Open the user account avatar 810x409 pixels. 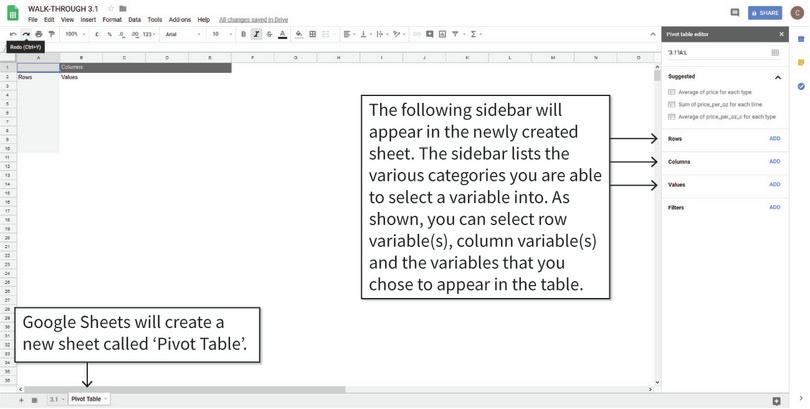pos(797,13)
